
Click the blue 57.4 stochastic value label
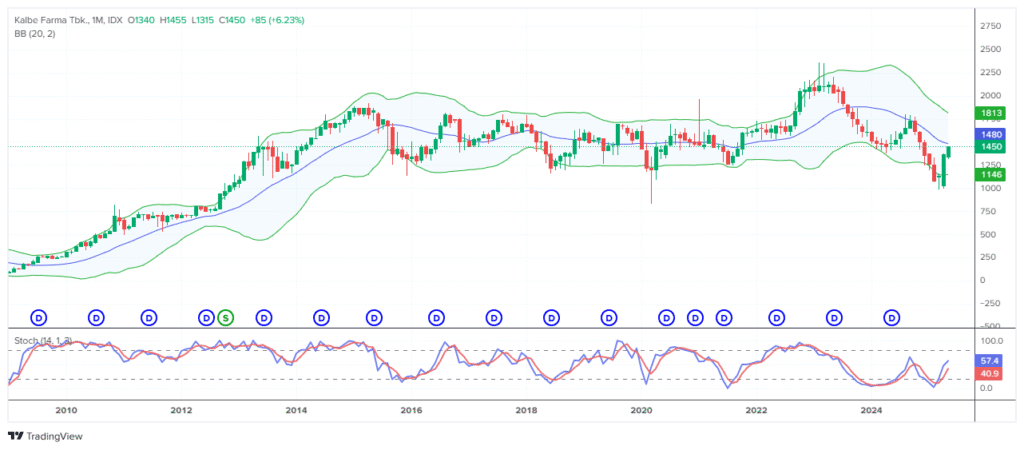point(991,361)
